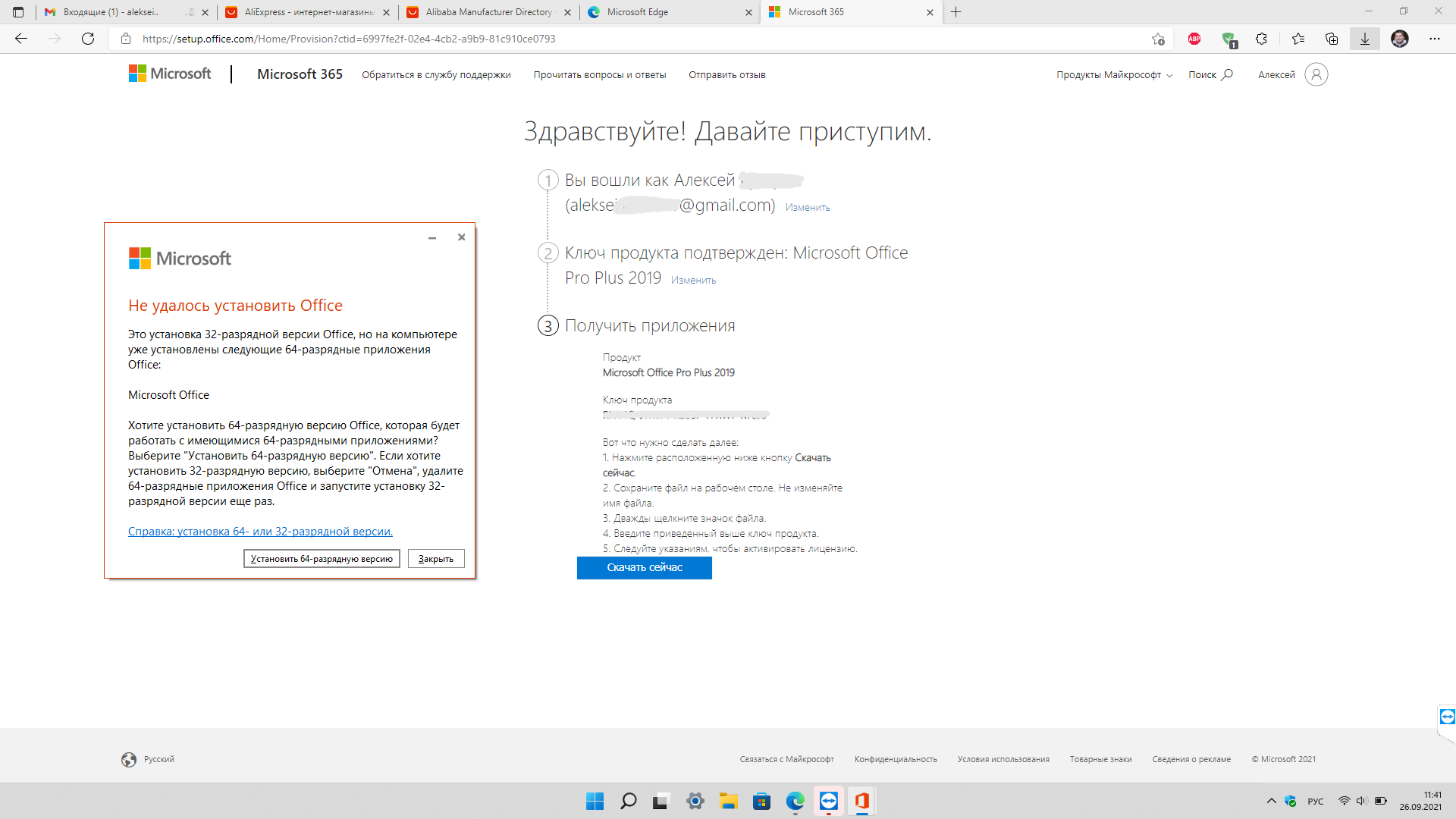
Task: Open the Extensions puzzle icon
Action: tap(1261, 39)
